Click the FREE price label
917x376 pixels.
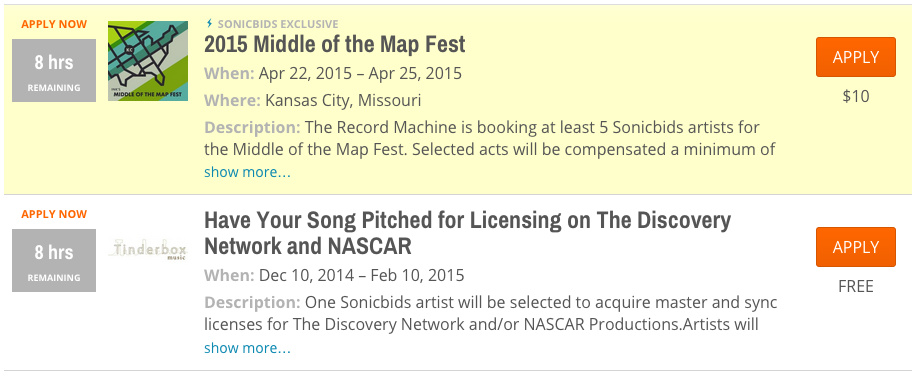point(856,287)
